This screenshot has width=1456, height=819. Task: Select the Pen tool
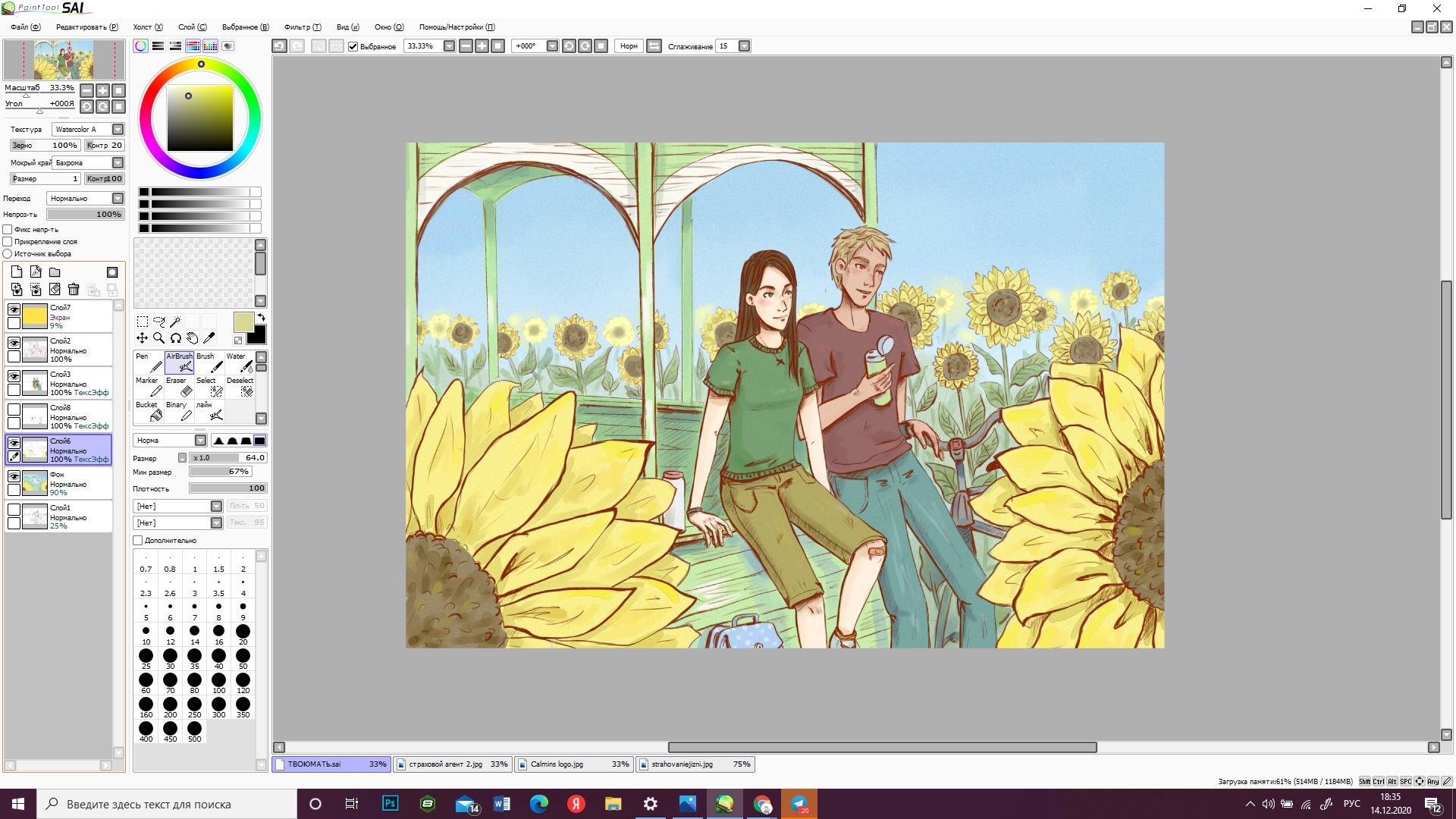click(149, 363)
